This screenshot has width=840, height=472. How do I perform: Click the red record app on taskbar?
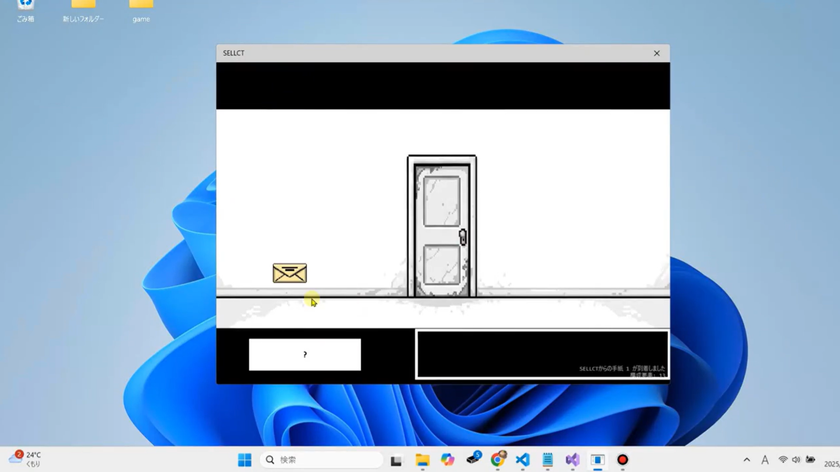point(622,460)
